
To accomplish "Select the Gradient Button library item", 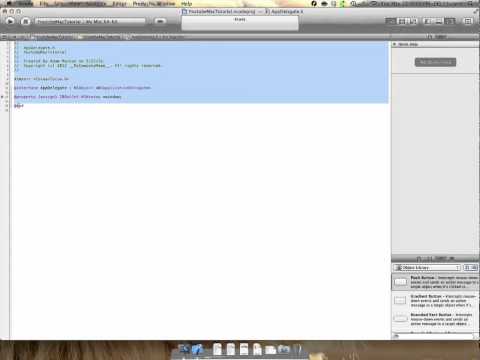I will pyautogui.click(x=435, y=300).
